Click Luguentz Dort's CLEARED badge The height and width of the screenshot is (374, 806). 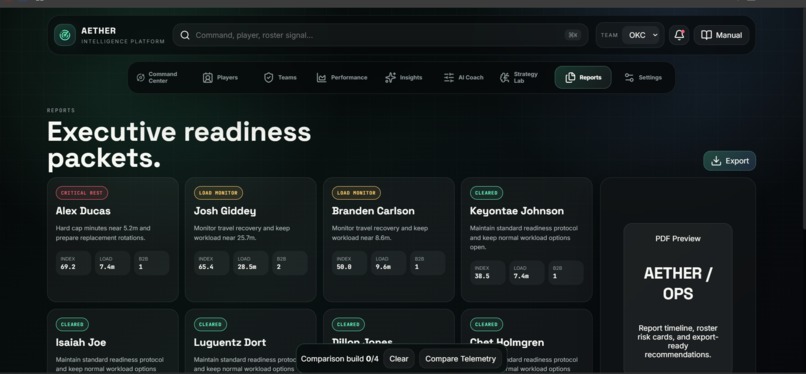(210, 324)
